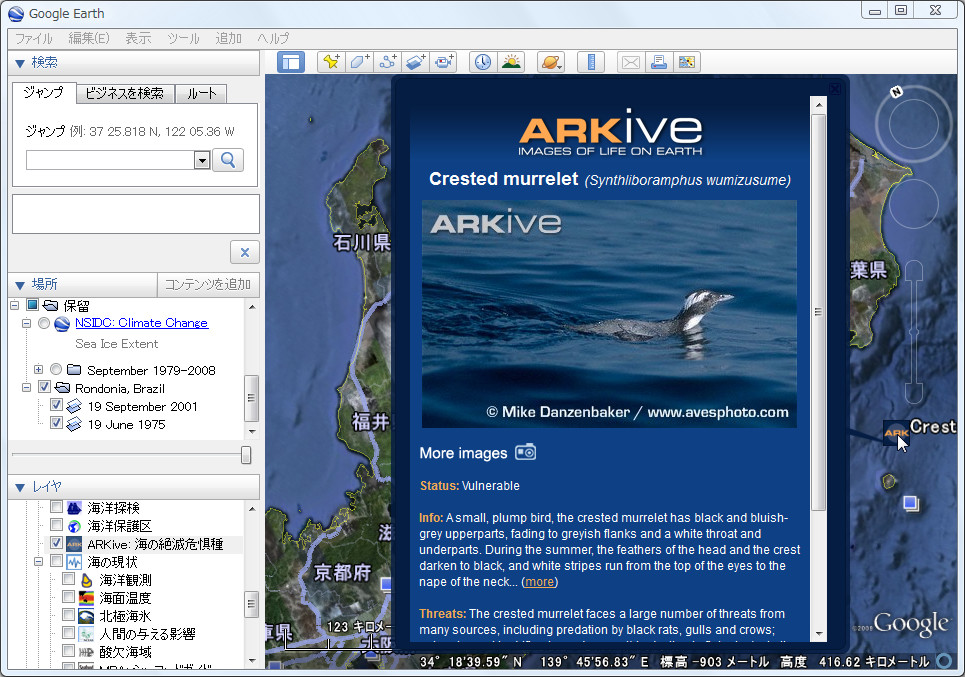Email the current view
The width and height of the screenshot is (965, 677).
pos(631,61)
